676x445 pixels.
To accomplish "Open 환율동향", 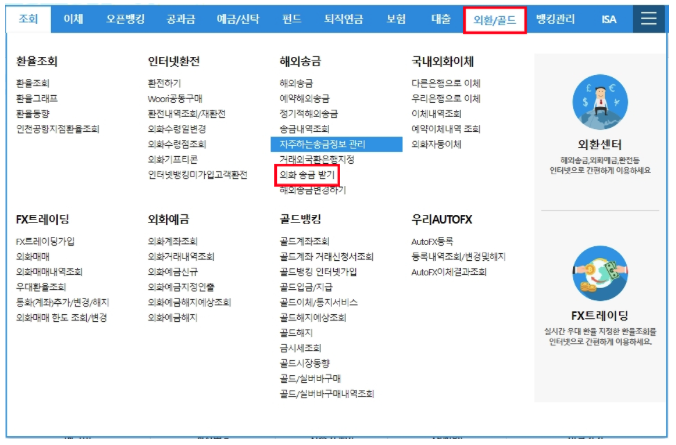I will click(x=33, y=114).
